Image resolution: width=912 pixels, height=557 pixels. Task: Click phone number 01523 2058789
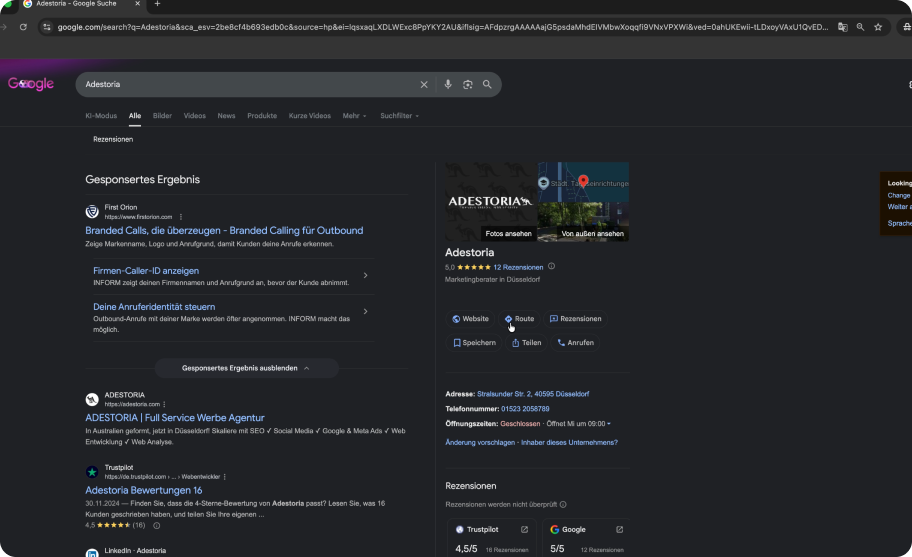click(525, 409)
